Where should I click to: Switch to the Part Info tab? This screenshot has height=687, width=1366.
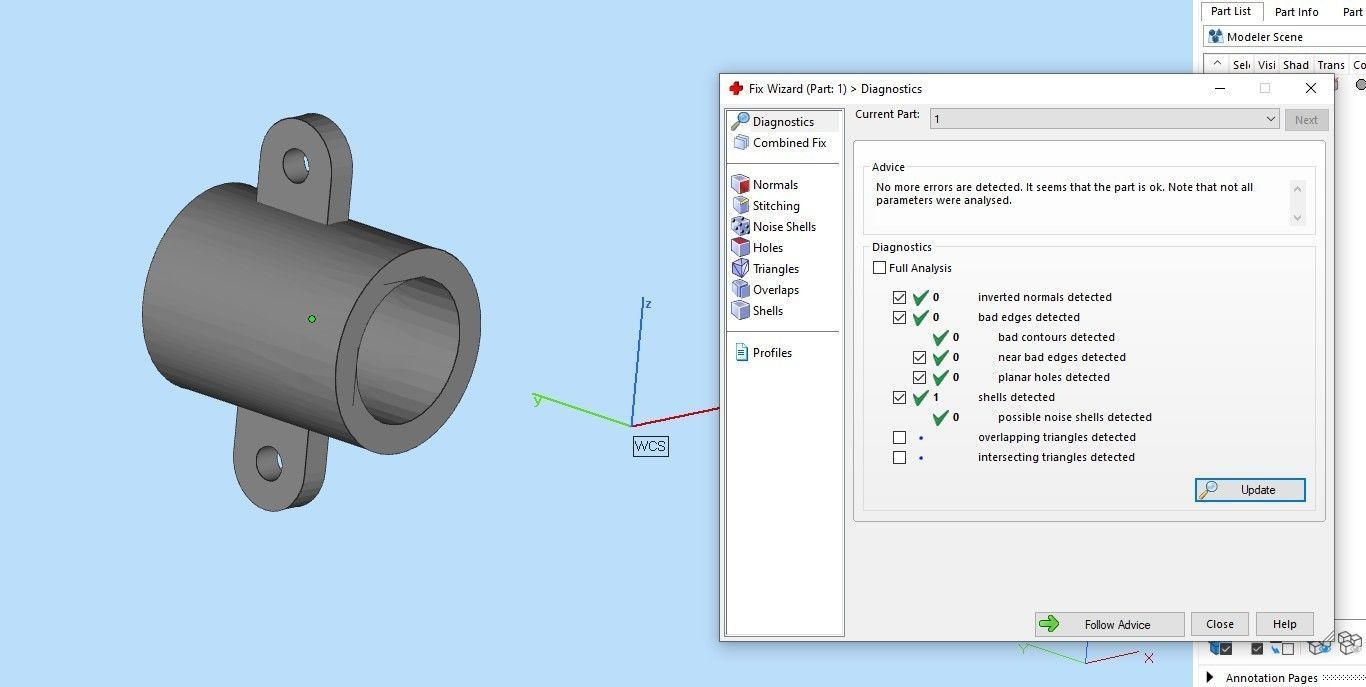click(1296, 12)
